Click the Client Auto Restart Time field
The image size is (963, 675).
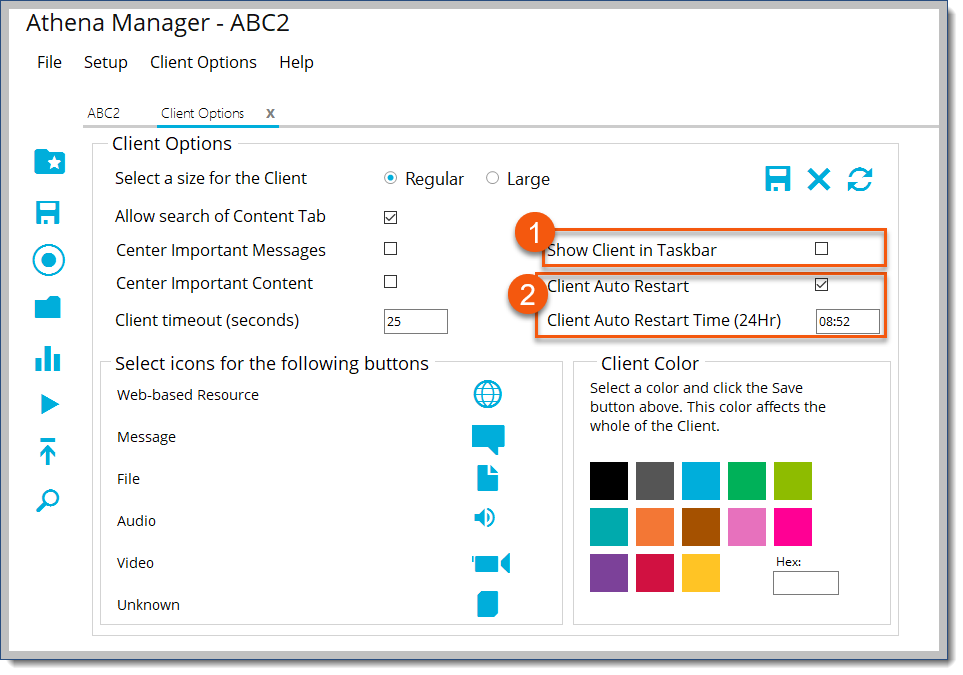[848, 321]
